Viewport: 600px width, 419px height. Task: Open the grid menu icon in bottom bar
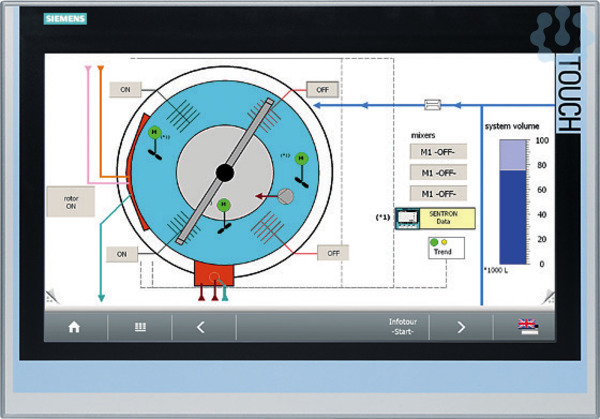pos(141,326)
